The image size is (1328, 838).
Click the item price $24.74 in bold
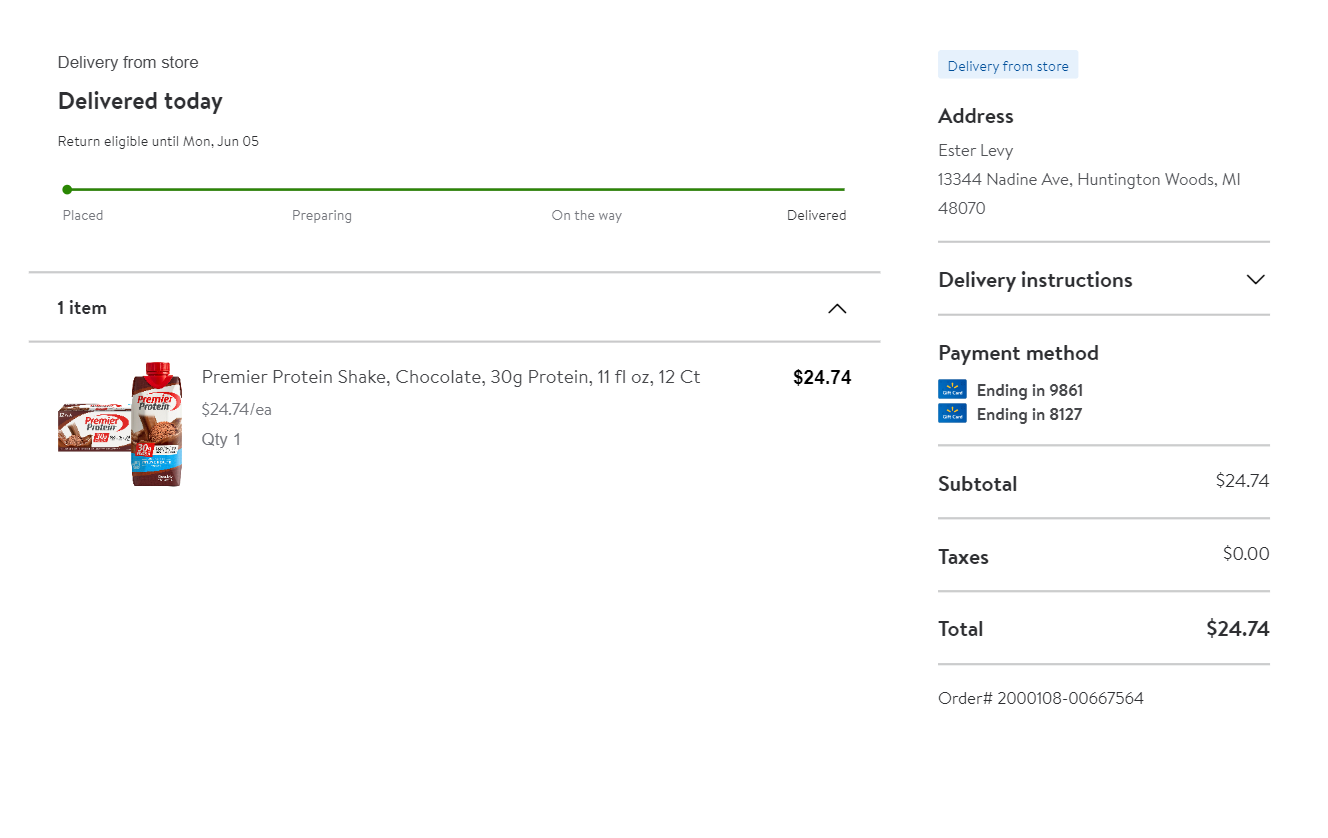click(822, 377)
